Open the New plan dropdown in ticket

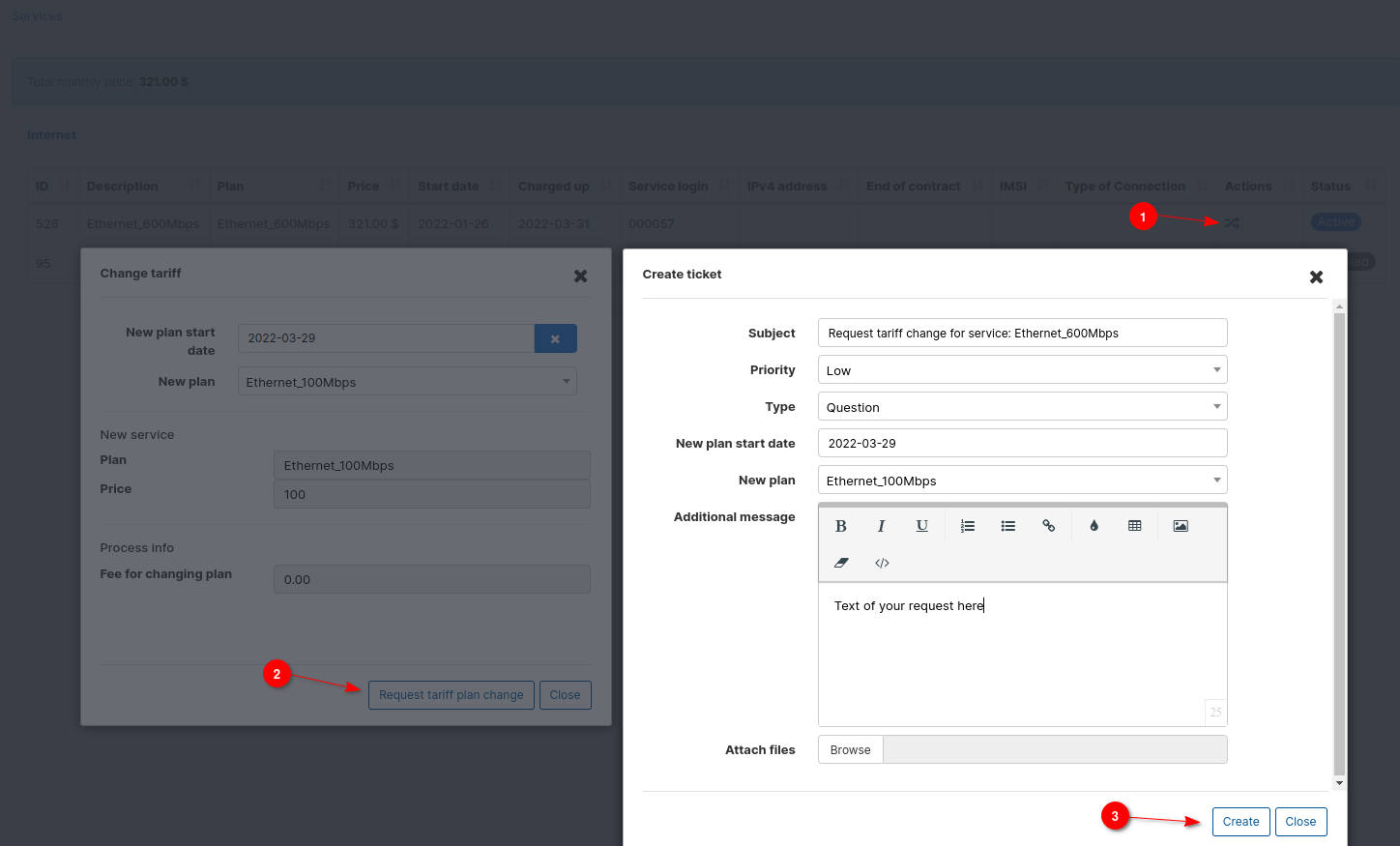point(1022,481)
